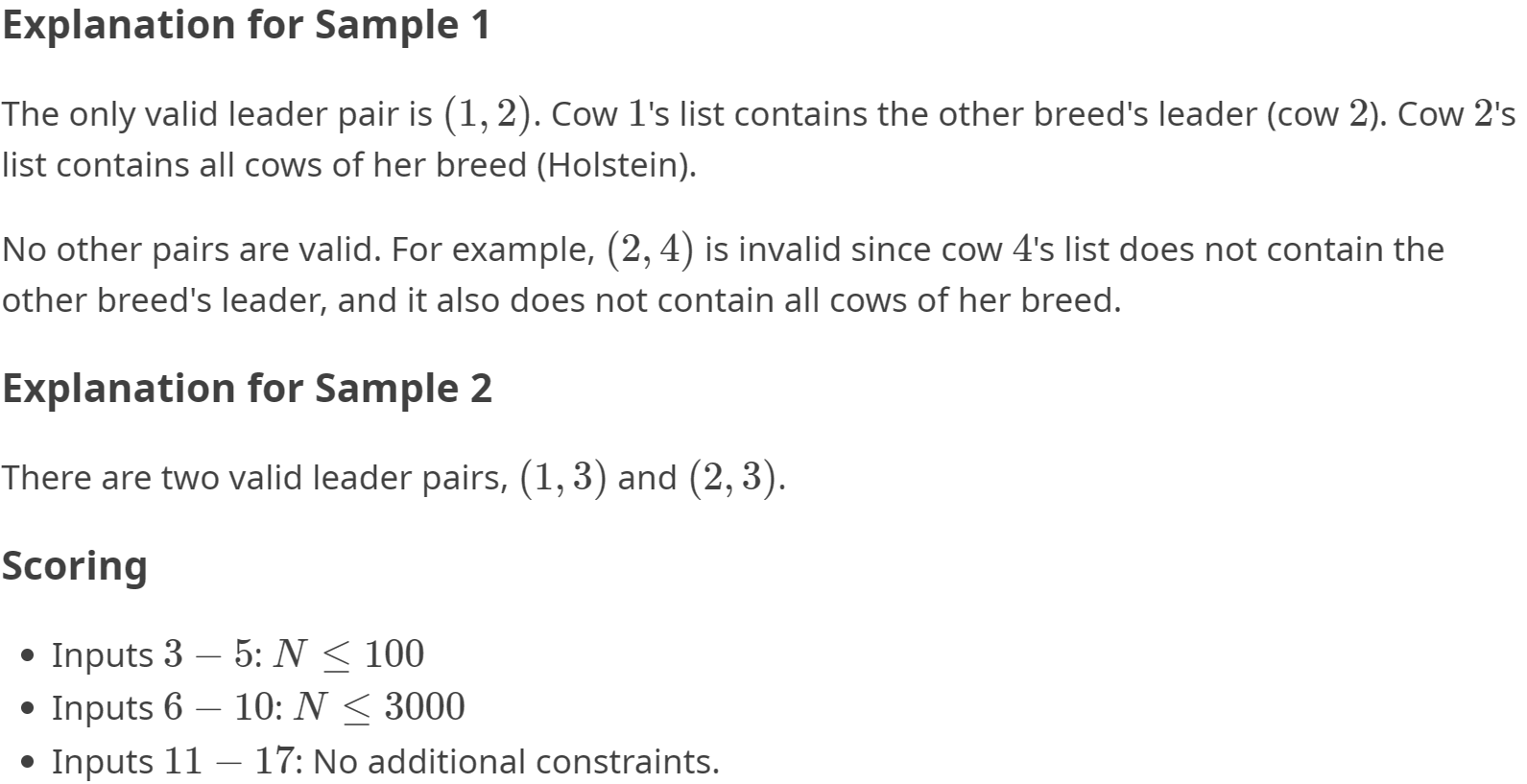The image size is (1527, 784).
Task: Click "The only valid leader pair is" text
Action: pyautogui.click(x=217, y=114)
